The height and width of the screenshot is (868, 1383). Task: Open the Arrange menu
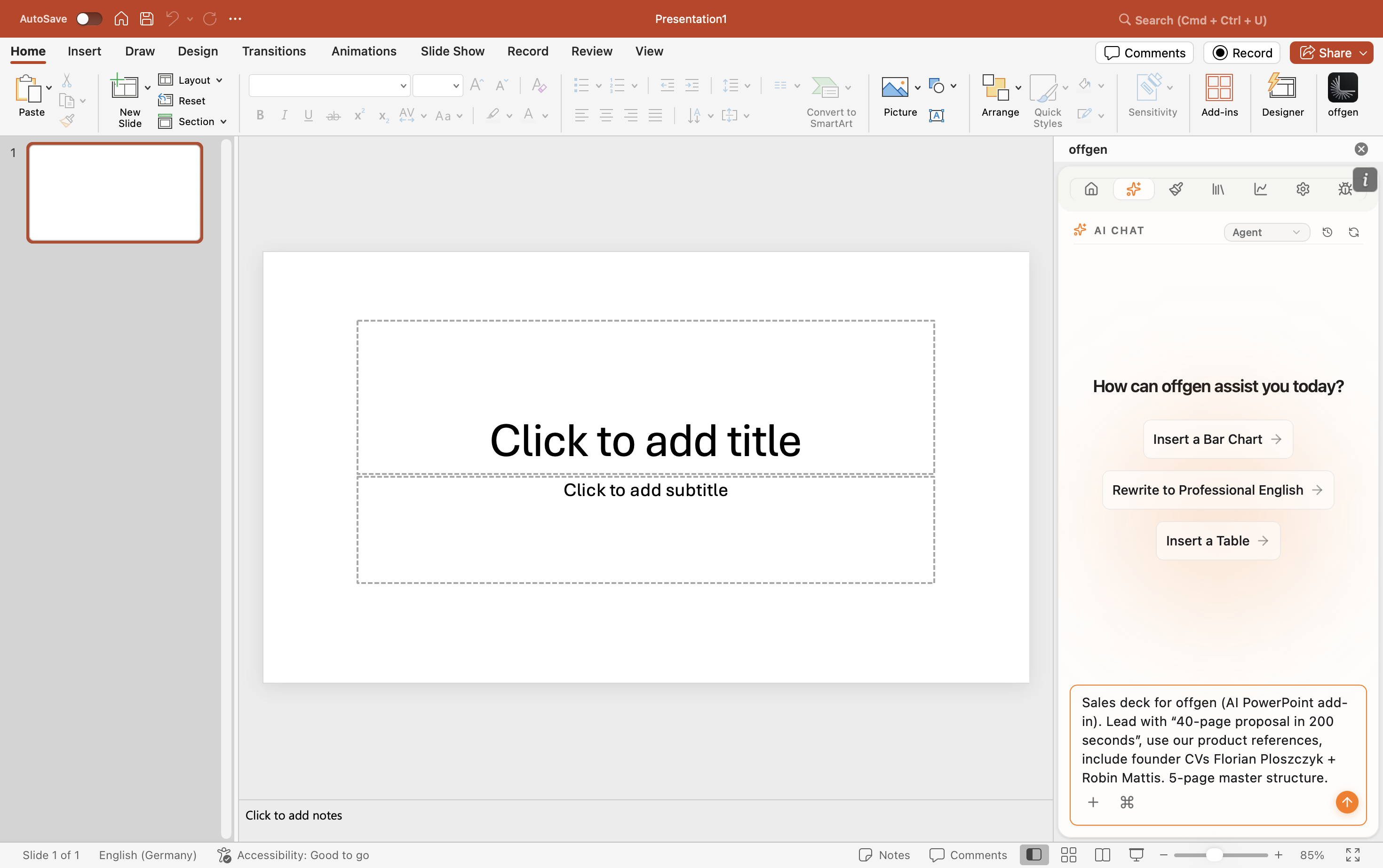point(1000,95)
